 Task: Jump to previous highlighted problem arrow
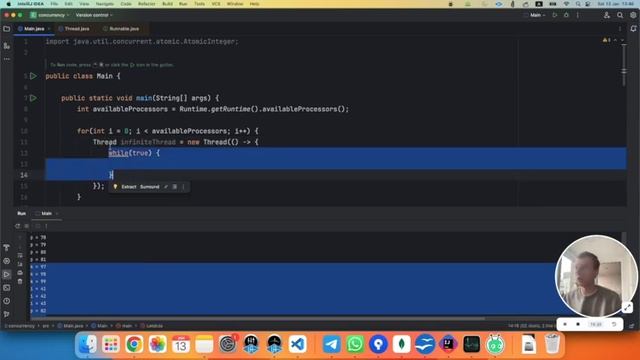point(616,40)
